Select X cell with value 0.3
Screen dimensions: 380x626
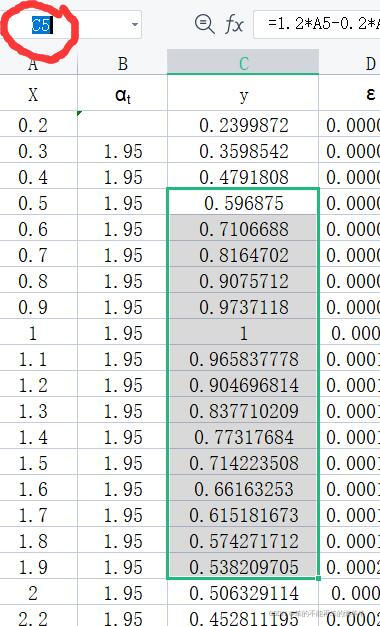click(39, 151)
